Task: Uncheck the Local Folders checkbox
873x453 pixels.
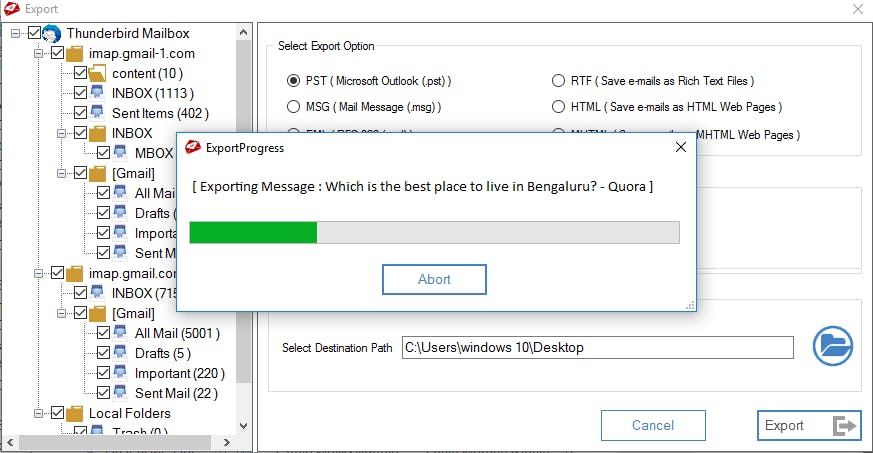Action: click(x=57, y=413)
